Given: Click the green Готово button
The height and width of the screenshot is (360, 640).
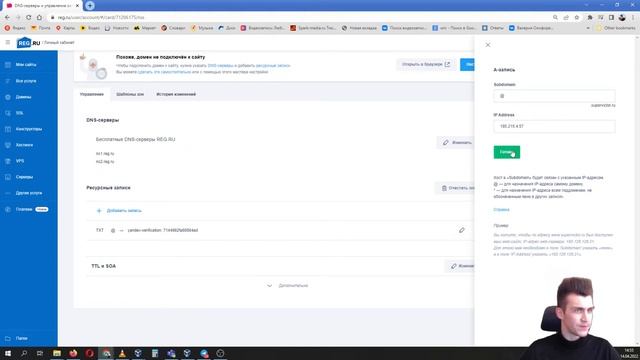Looking at the screenshot, I should coord(507,152).
